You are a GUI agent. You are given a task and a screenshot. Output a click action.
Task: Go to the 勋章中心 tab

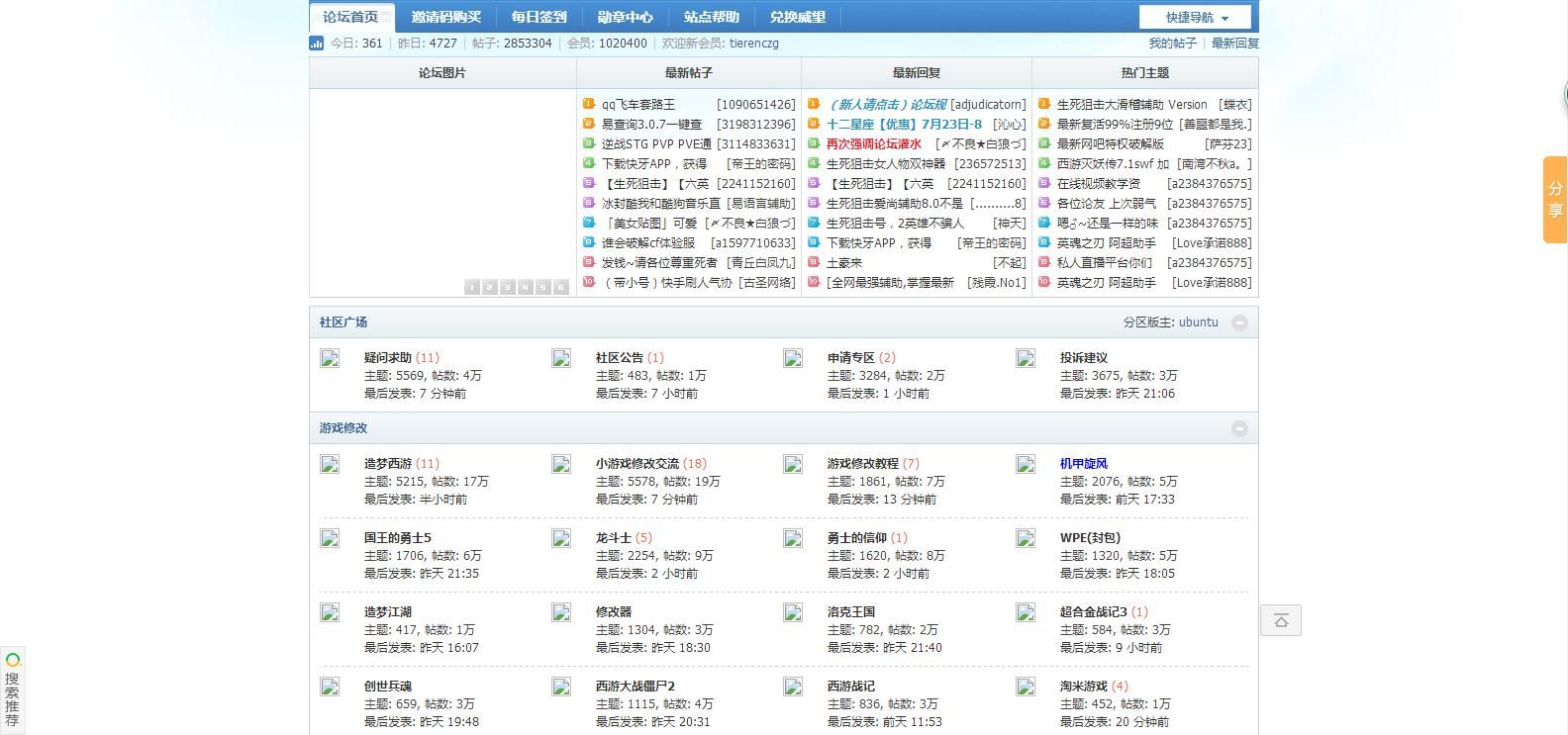625,17
